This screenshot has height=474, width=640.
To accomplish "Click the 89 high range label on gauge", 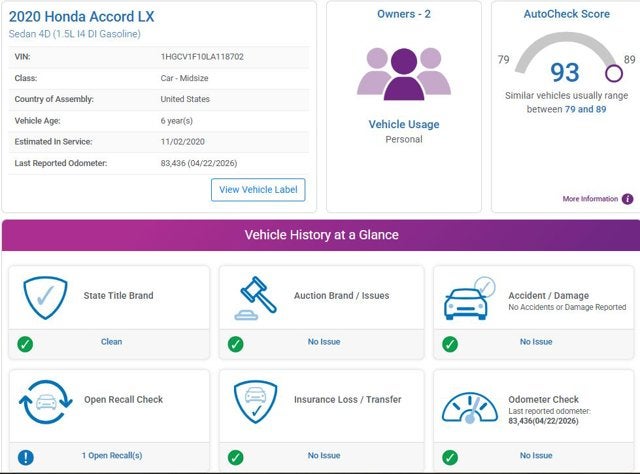I will pyautogui.click(x=629, y=60).
